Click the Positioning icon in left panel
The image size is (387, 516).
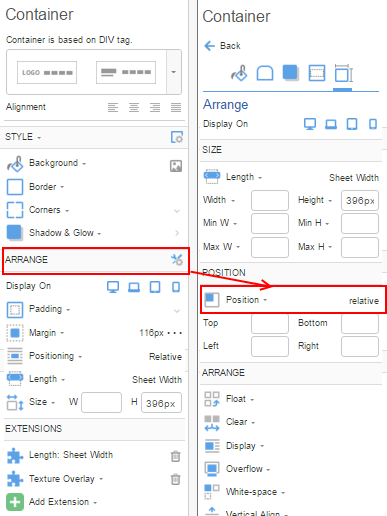pos(15,356)
